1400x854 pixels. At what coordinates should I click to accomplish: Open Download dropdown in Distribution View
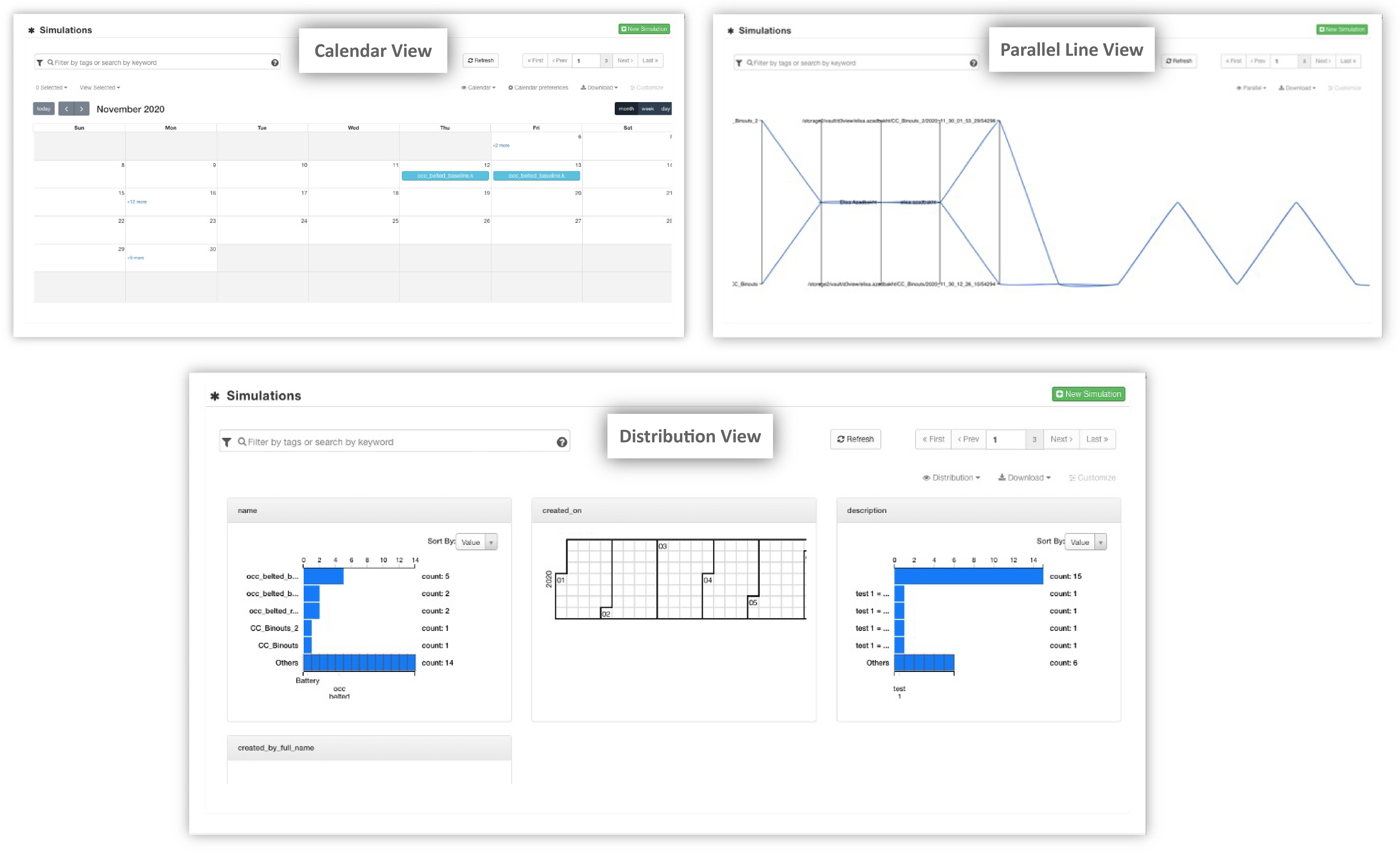[x=1024, y=478]
